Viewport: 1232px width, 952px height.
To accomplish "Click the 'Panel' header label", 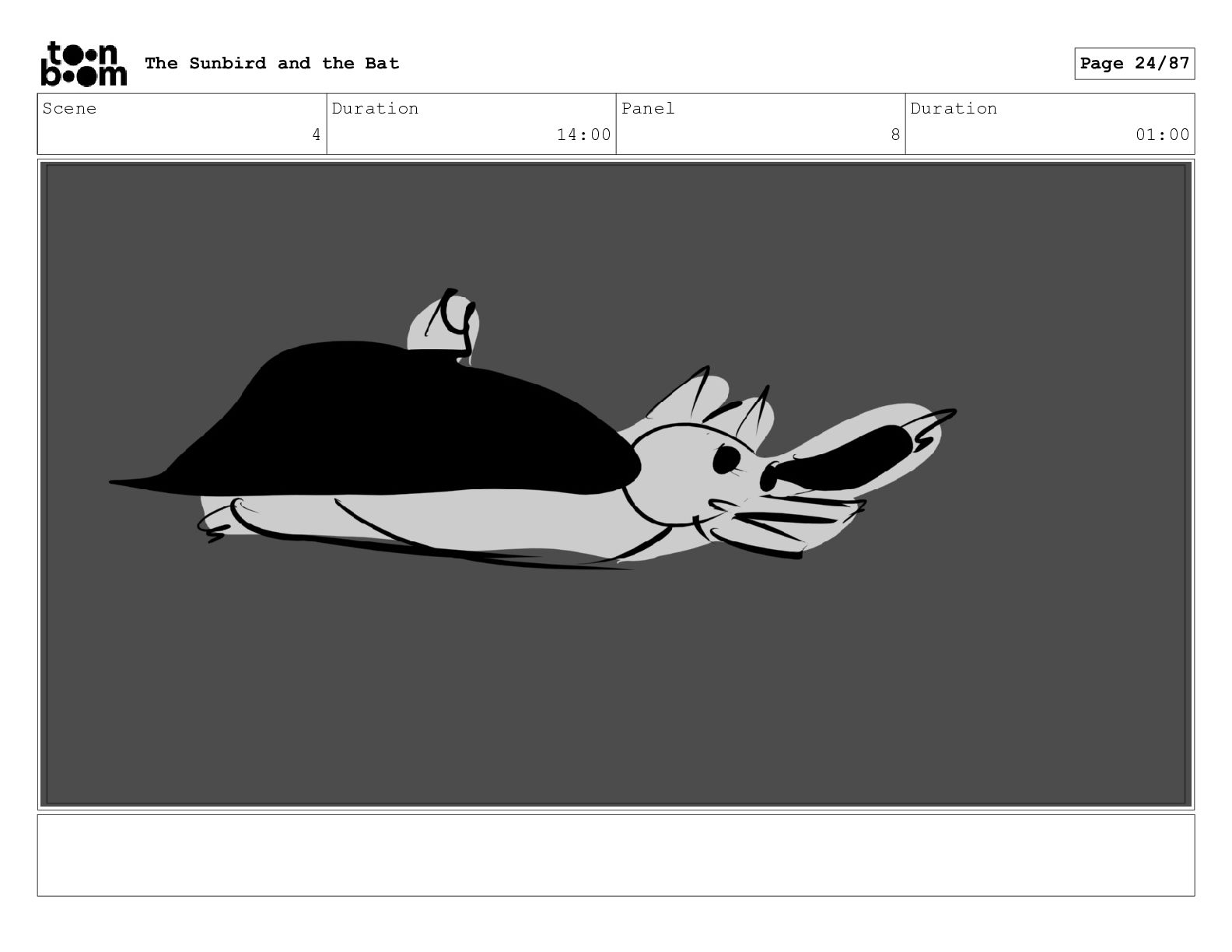I will tap(648, 108).
